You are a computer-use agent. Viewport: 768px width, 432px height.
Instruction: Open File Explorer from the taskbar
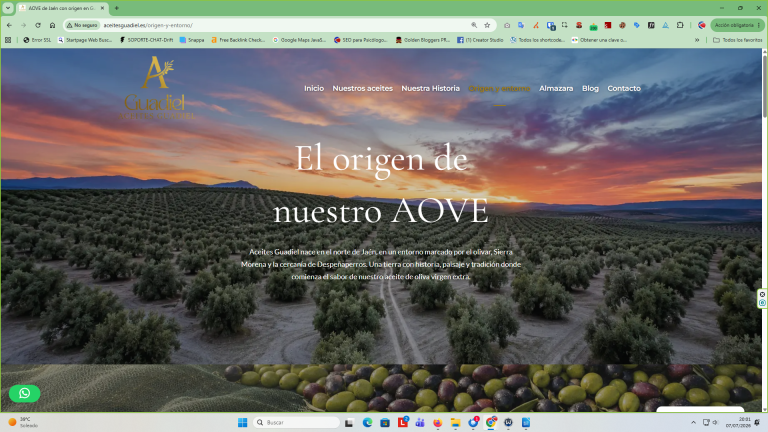click(x=455, y=422)
